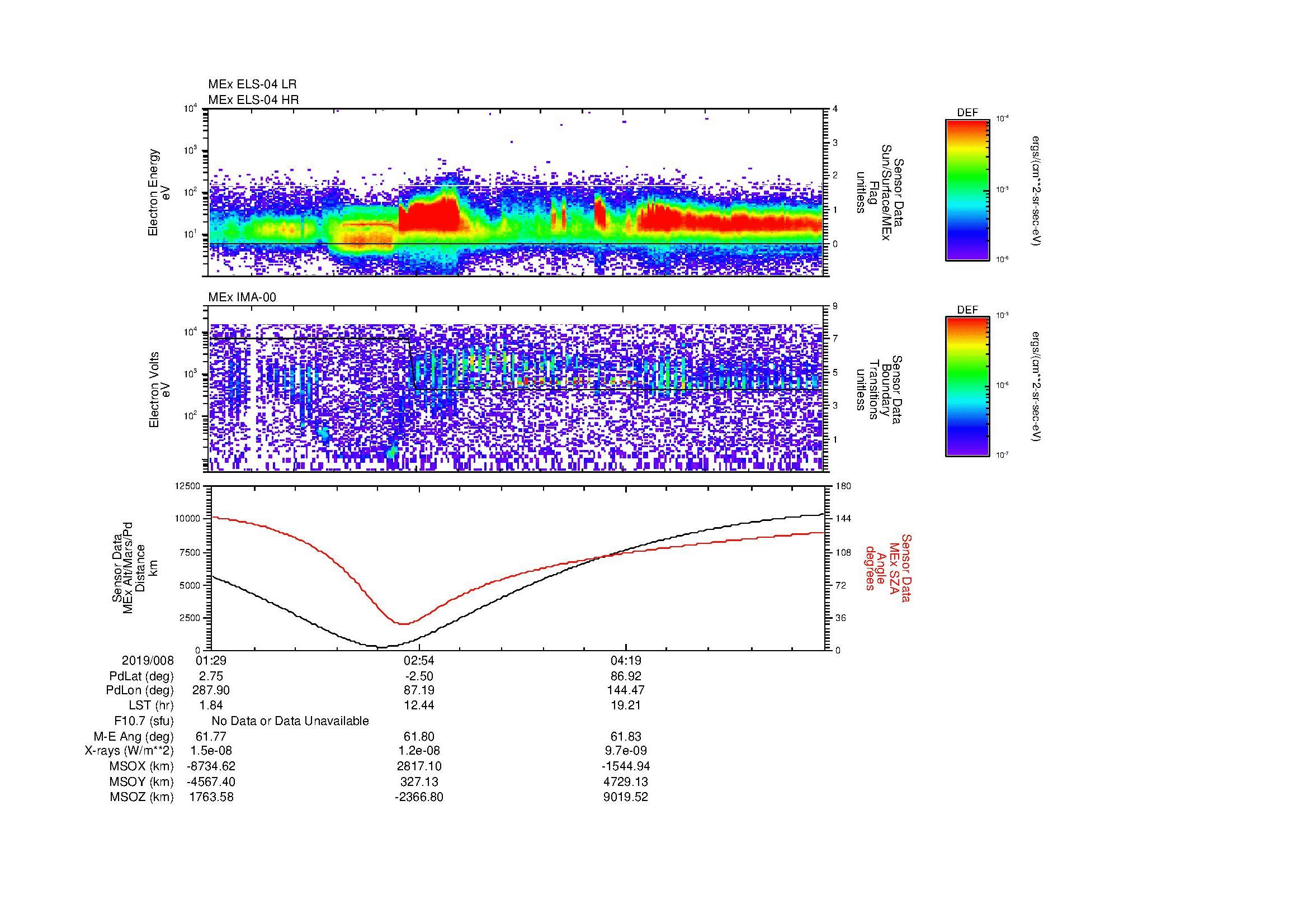Click the altitude axis tick 10000

click(188, 519)
